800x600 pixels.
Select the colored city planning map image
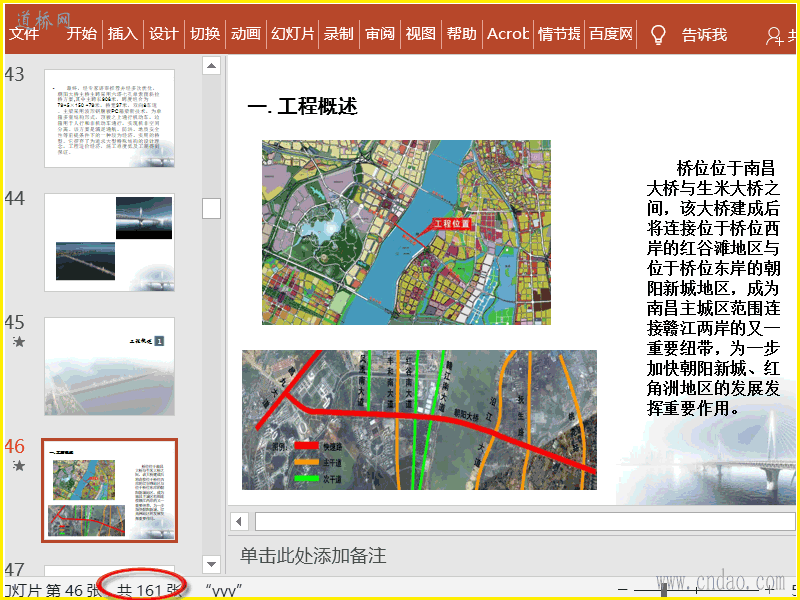click(x=406, y=232)
